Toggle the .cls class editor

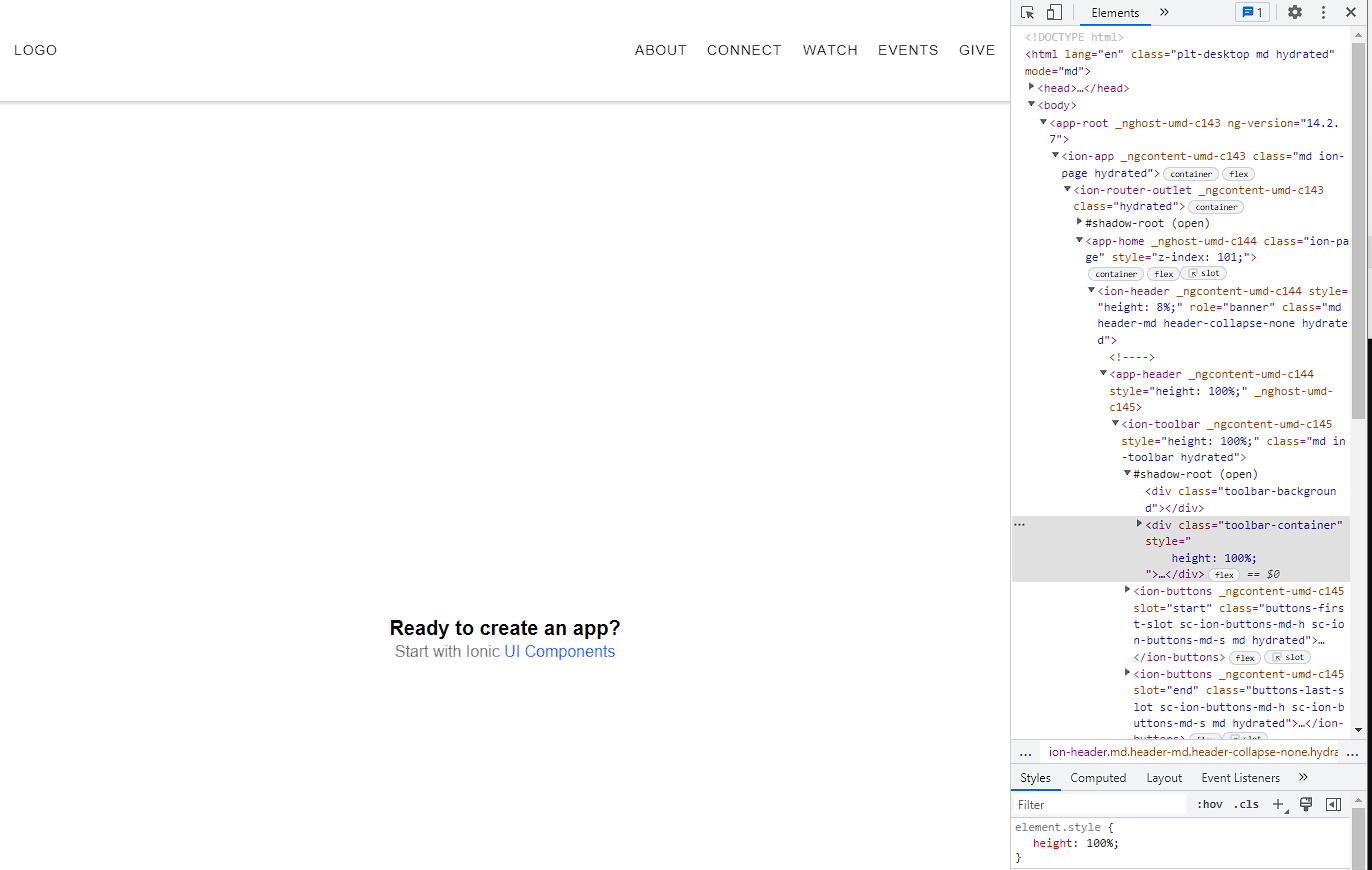click(x=1246, y=805)
